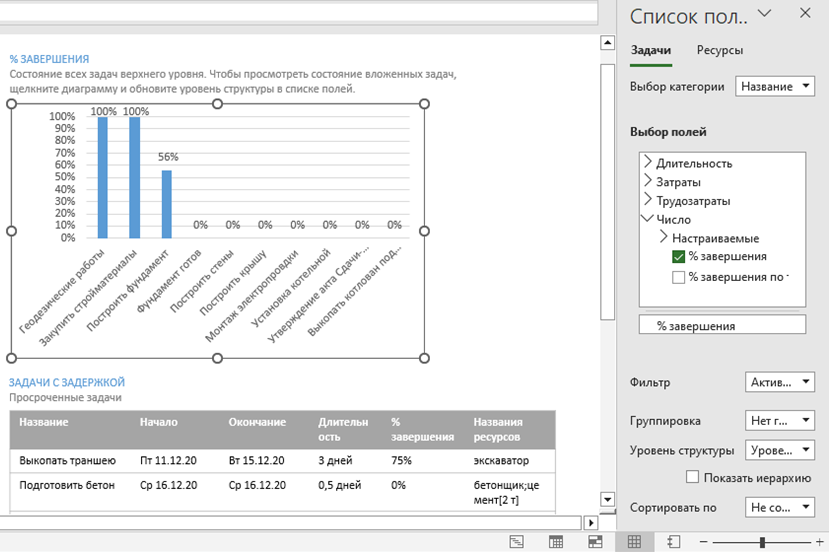Click the vertical scrollbar thumb

click(607, 192)
